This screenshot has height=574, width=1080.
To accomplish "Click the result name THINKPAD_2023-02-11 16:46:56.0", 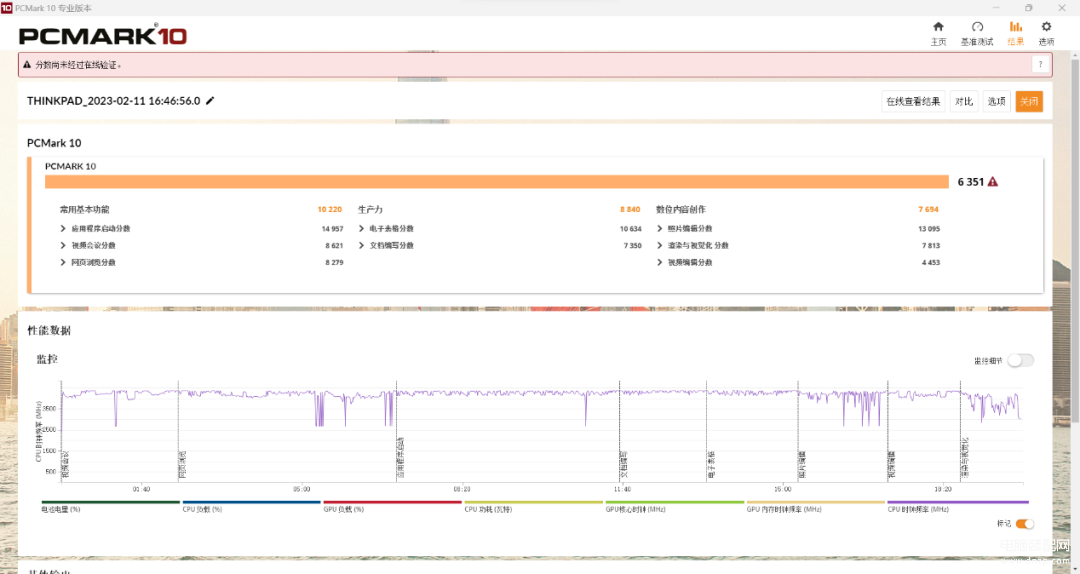I will (x=114, y=101).
